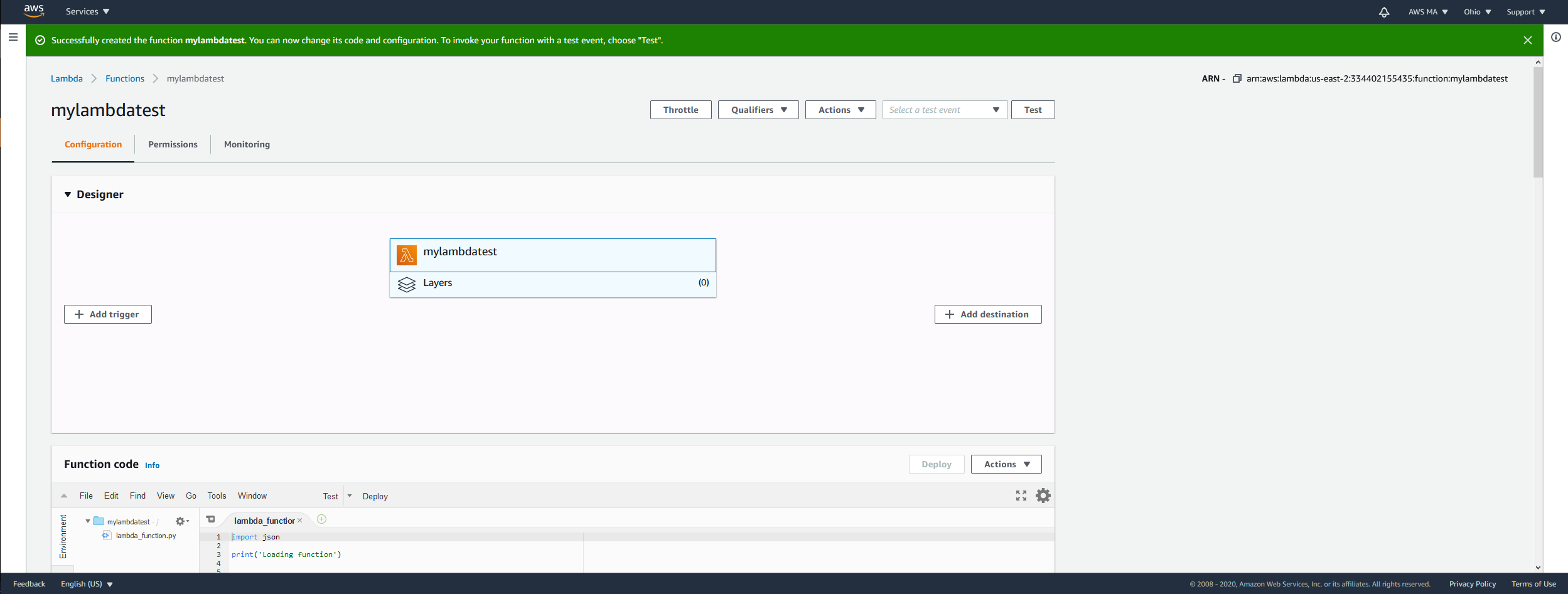Click the plus icon on Add trigger

(x=79, y=314)
